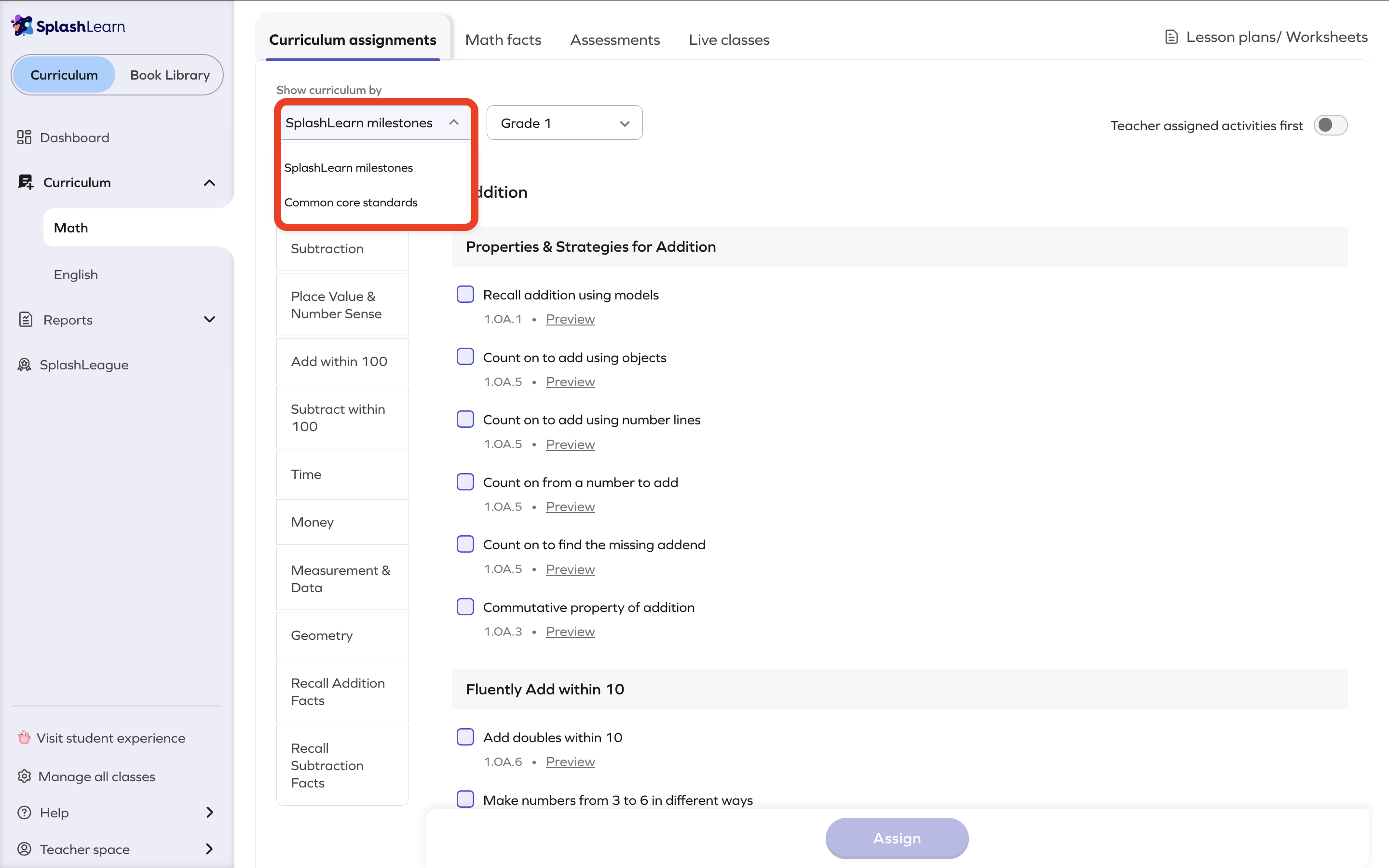Tick 'Count on from a number to add'
1389x868 pixels.
pyautogui.click(x=465, y=482)
